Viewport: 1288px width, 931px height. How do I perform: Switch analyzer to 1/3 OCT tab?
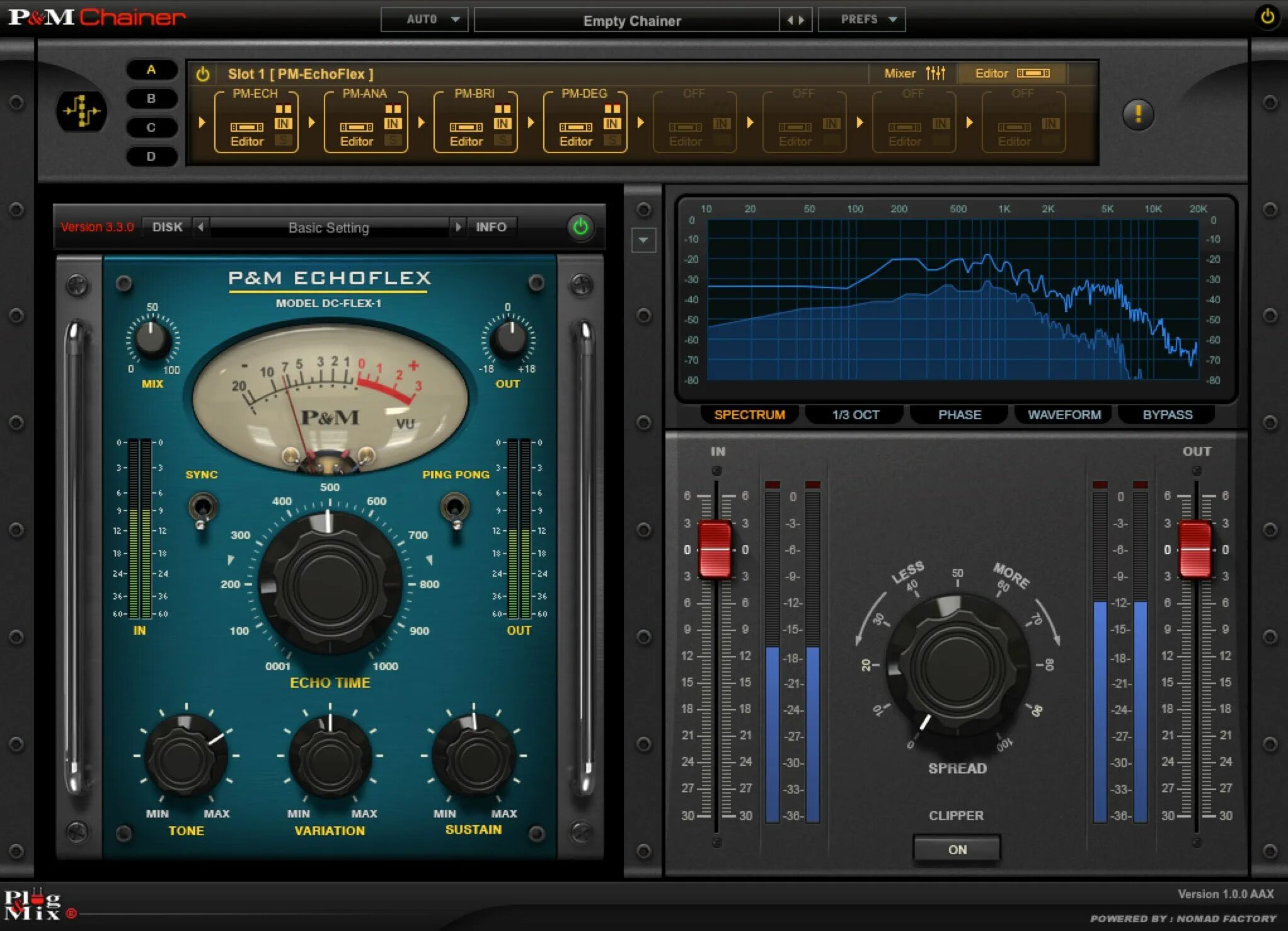[x=854, y=415]
